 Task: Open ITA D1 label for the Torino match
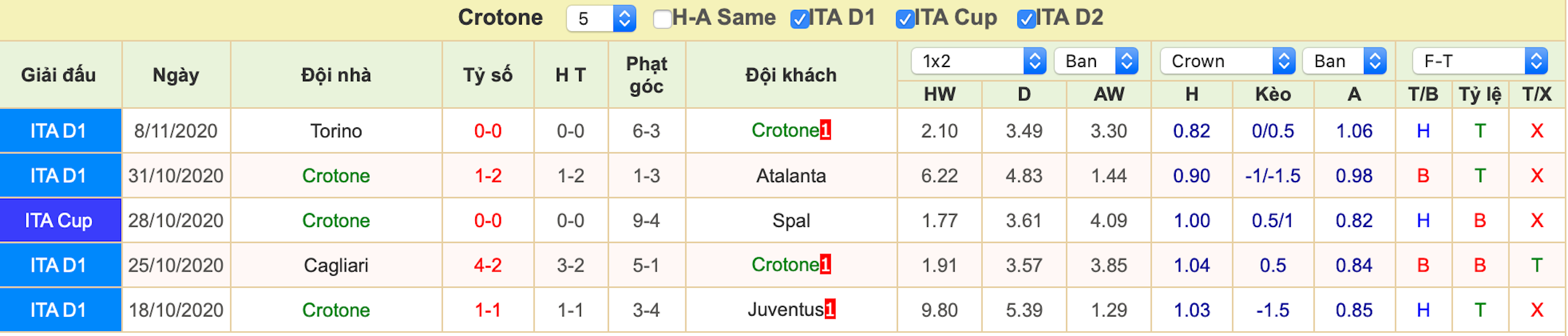[58, 130]
